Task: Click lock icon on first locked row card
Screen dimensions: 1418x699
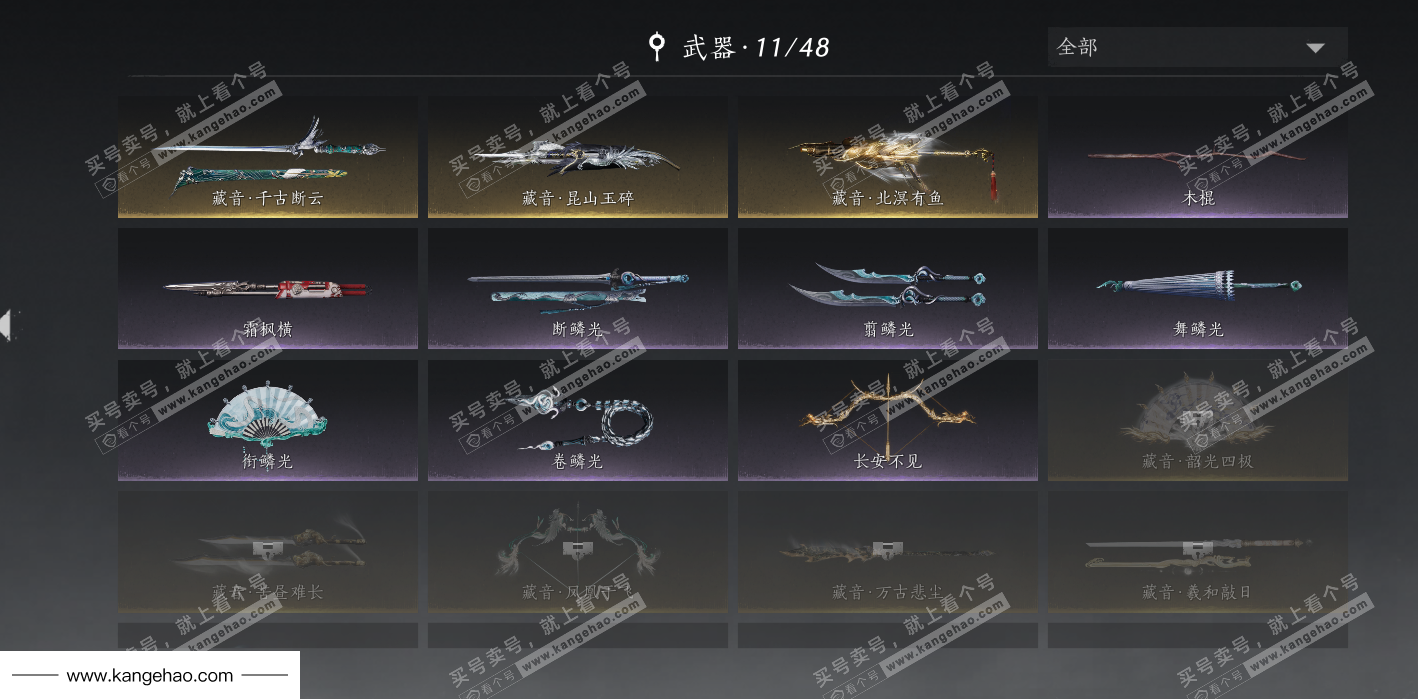Action: [x=265, y=549]
